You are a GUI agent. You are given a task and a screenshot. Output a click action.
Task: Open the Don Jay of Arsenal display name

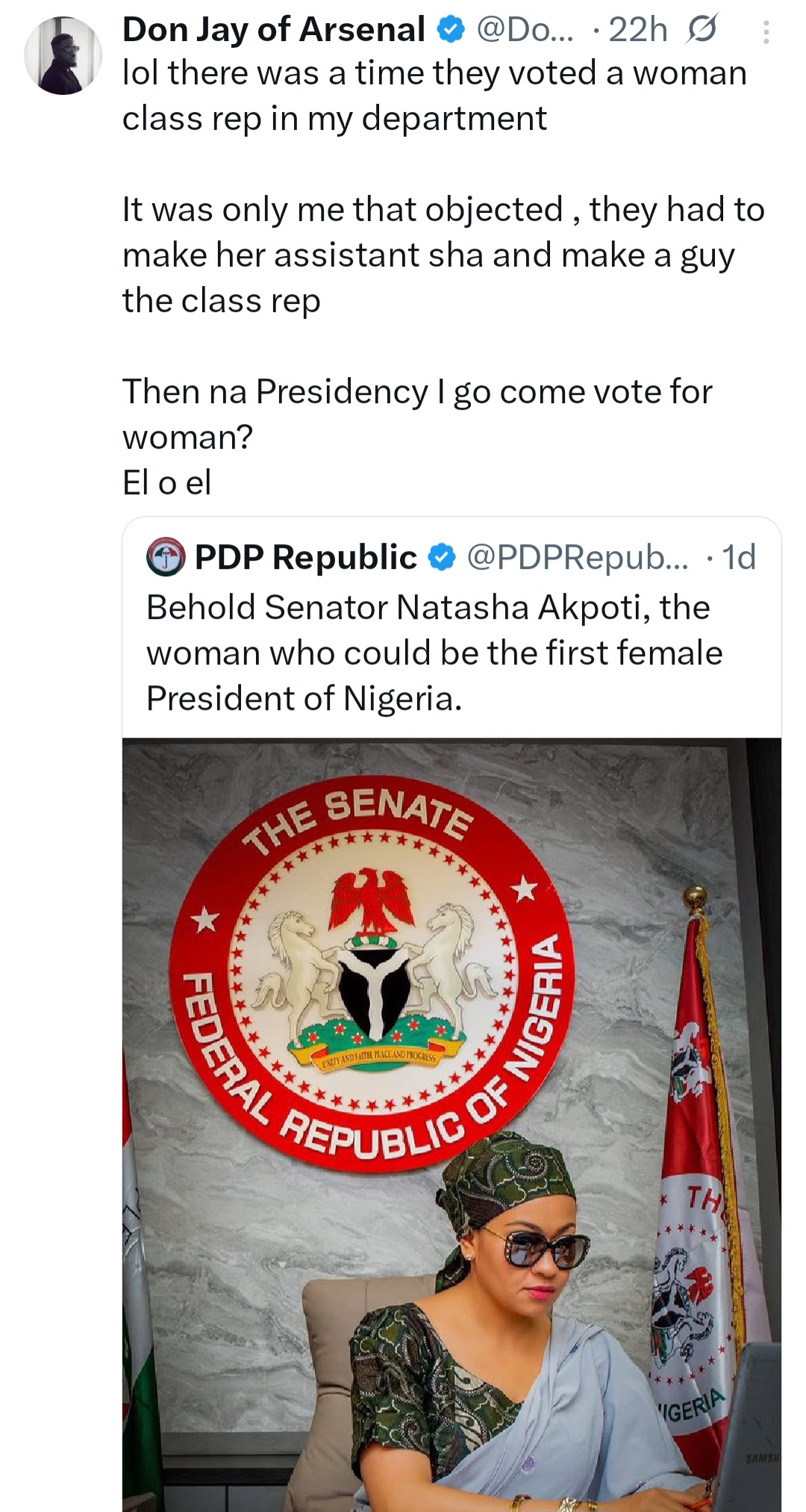pos(273,31)
